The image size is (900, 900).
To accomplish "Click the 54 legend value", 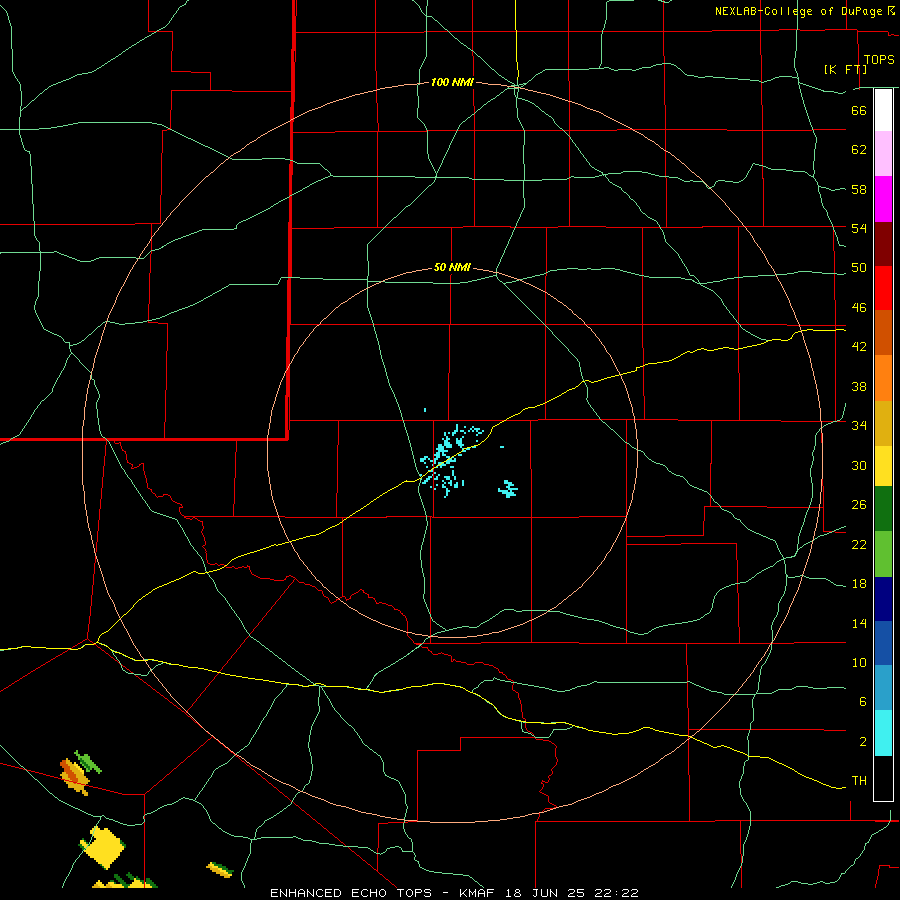I will (x=859, y=228).
